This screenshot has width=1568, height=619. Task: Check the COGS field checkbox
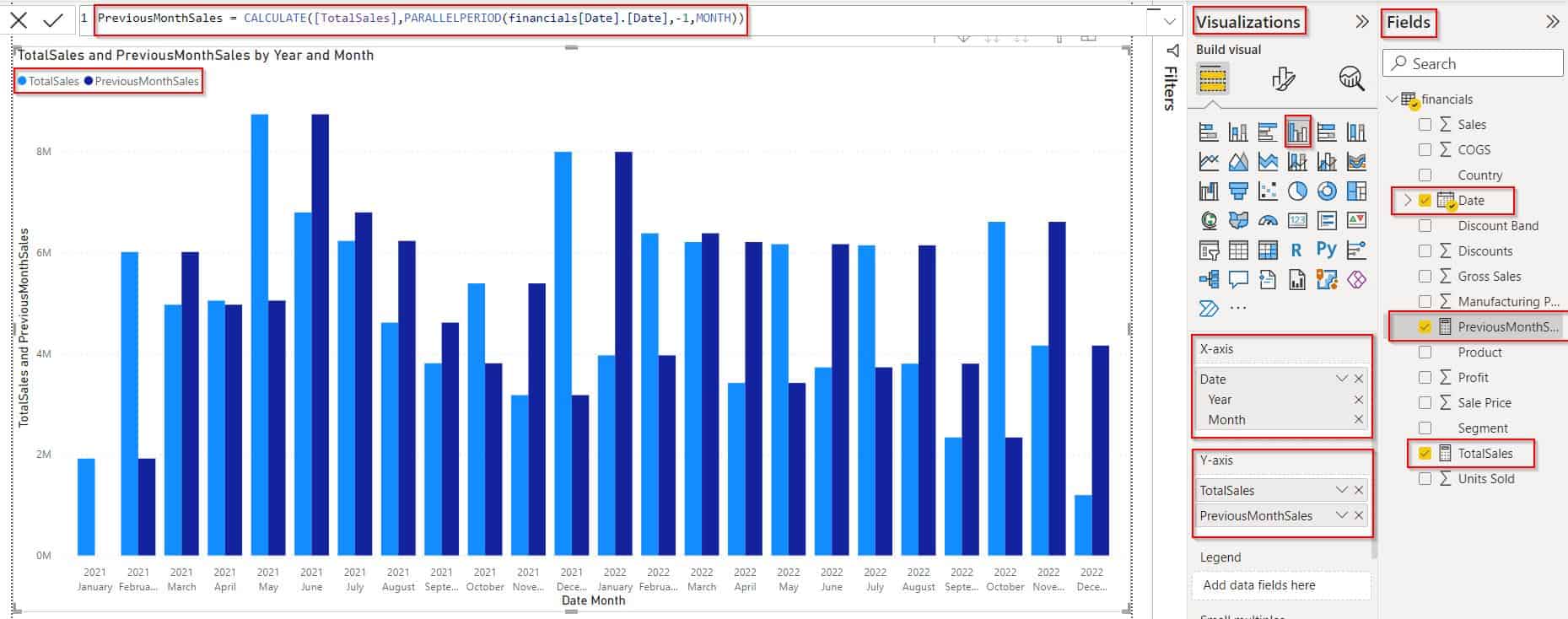(x=1425, y=149)
